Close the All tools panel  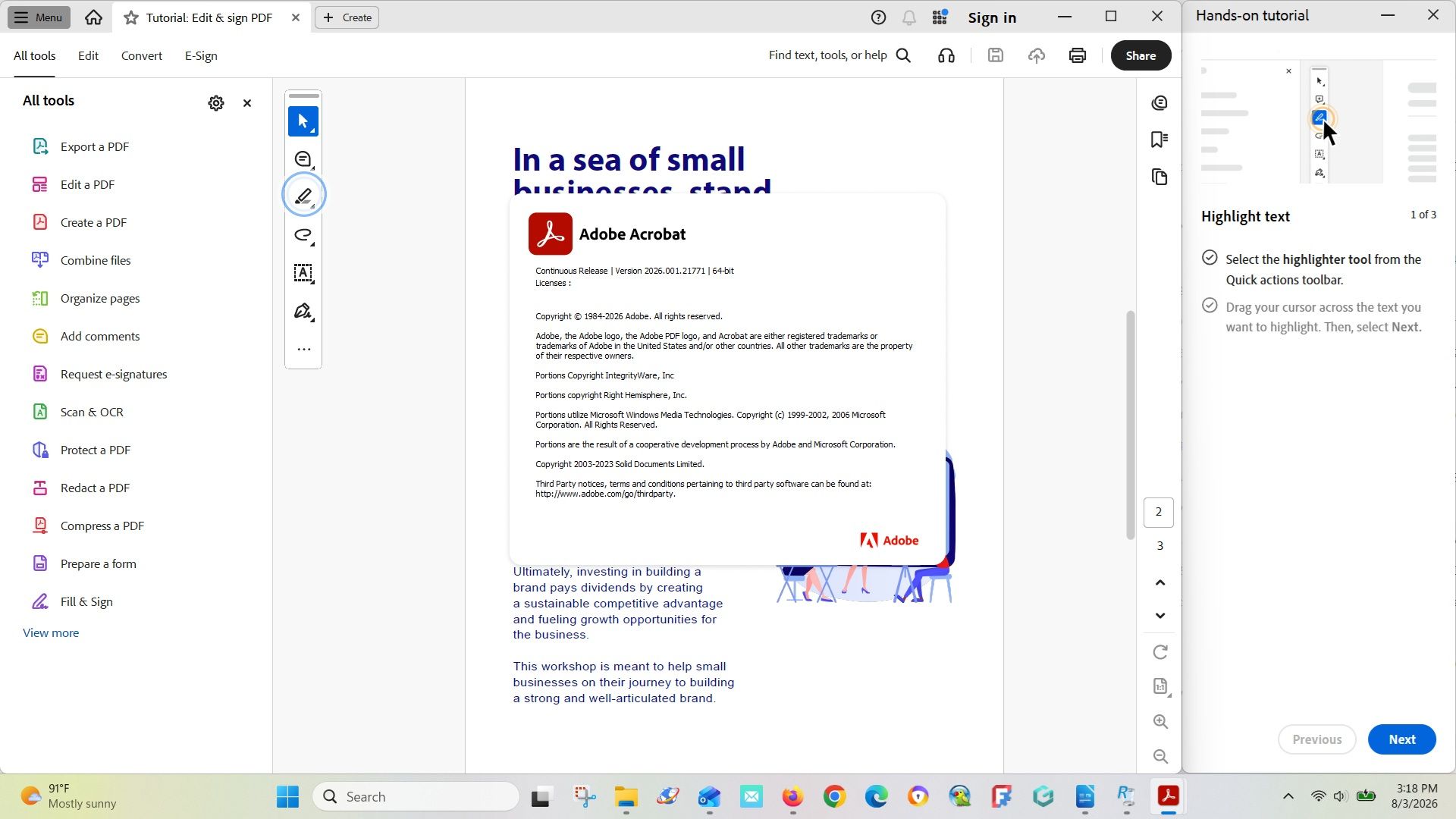tap(247, 103)
